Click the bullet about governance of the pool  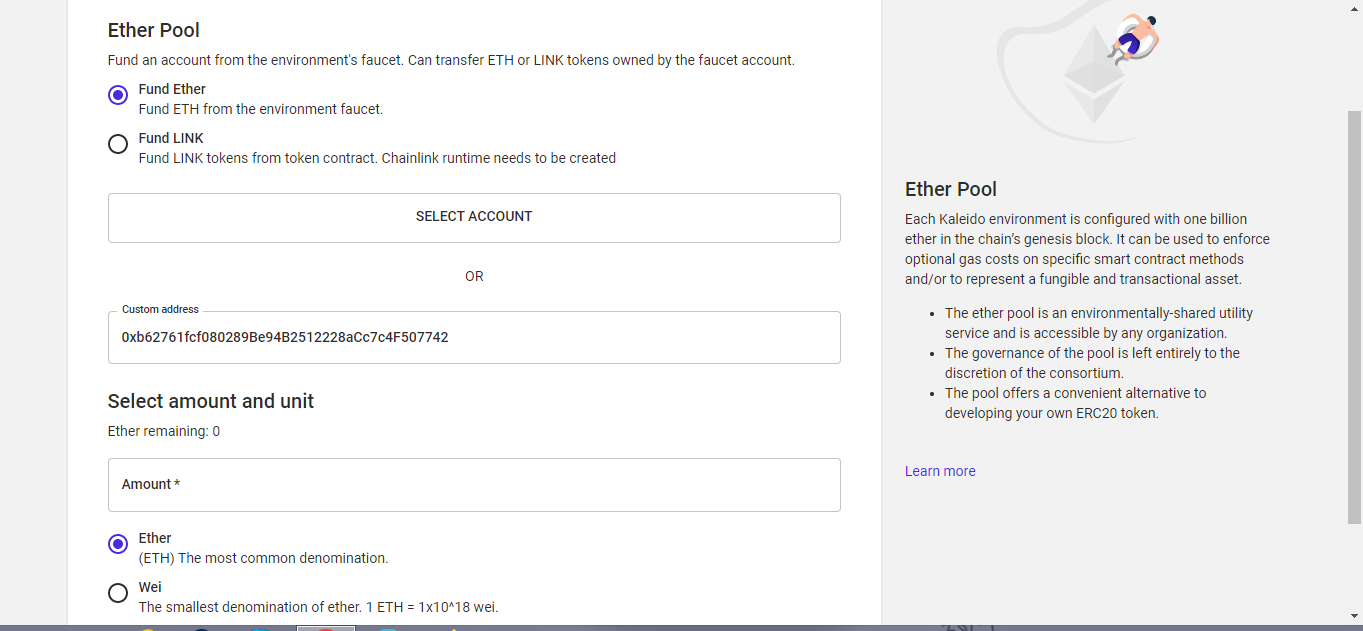(1092, 363)
